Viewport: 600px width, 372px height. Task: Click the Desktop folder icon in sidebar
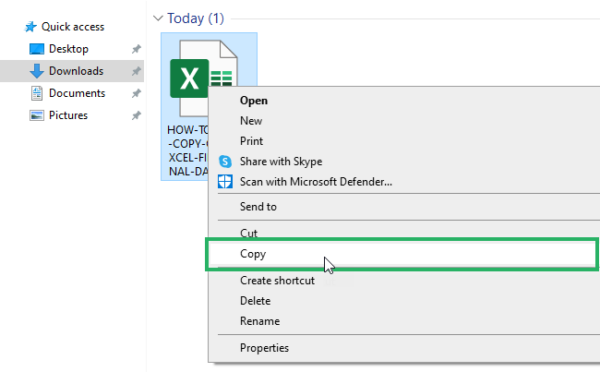[x=37, y=49]
